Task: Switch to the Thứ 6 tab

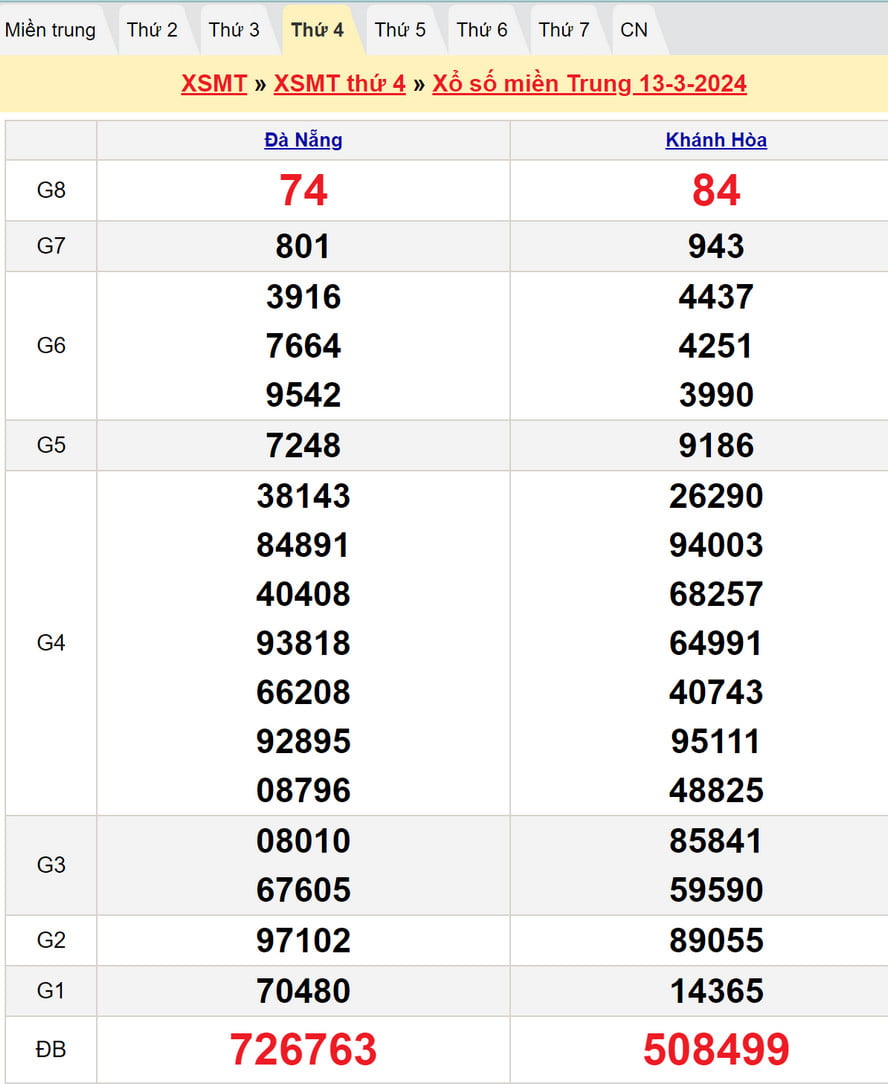Action: click(x=482, y=30)
